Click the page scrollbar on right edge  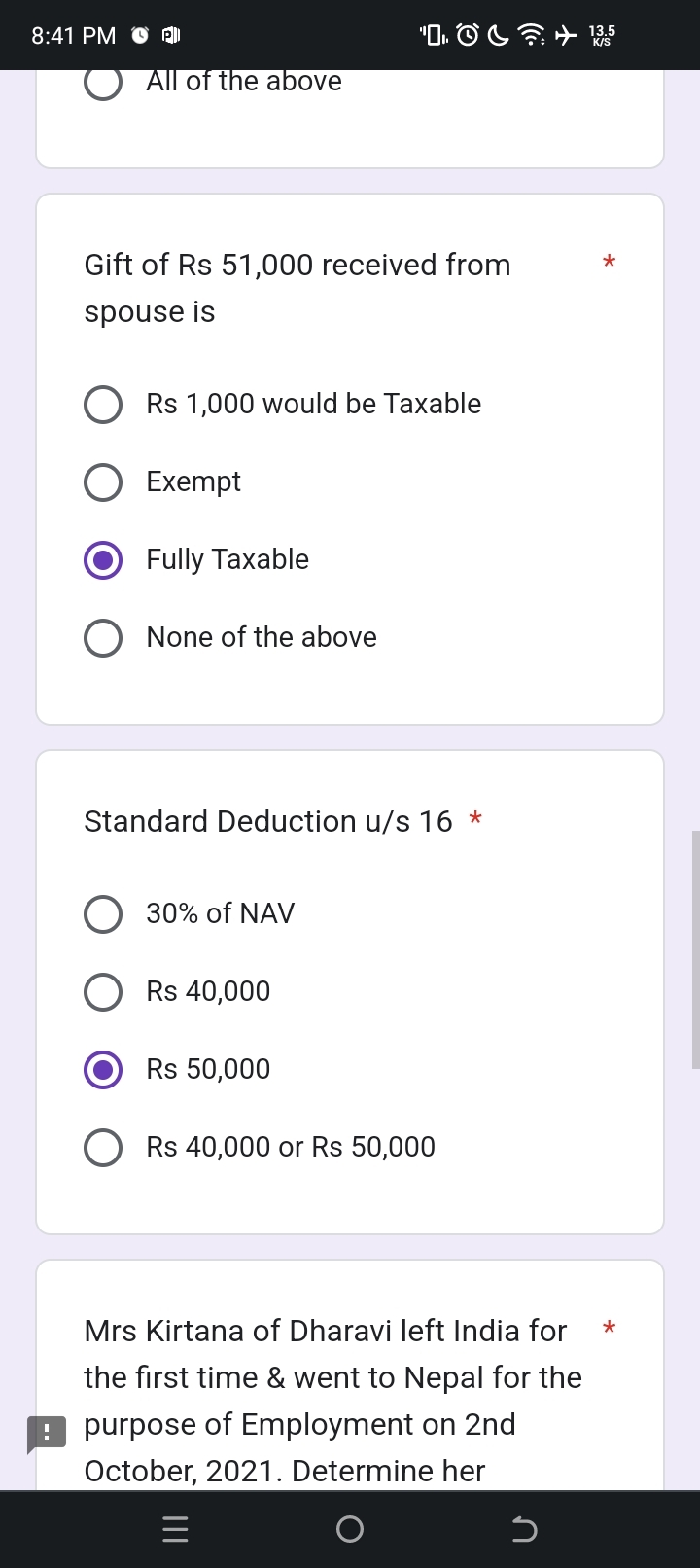(695, 949)
